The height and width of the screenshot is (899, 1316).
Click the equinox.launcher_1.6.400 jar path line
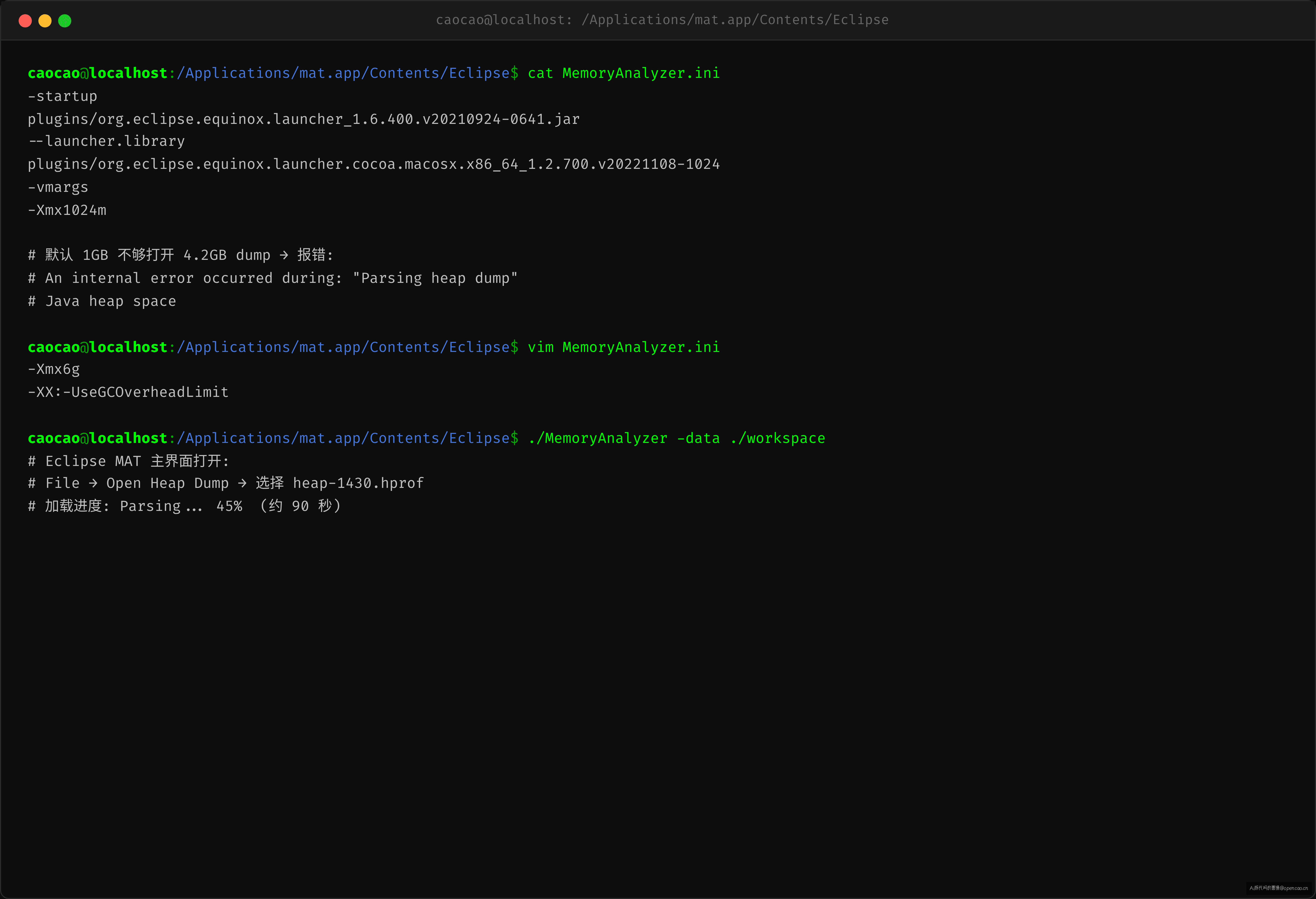tap(304, 119)
